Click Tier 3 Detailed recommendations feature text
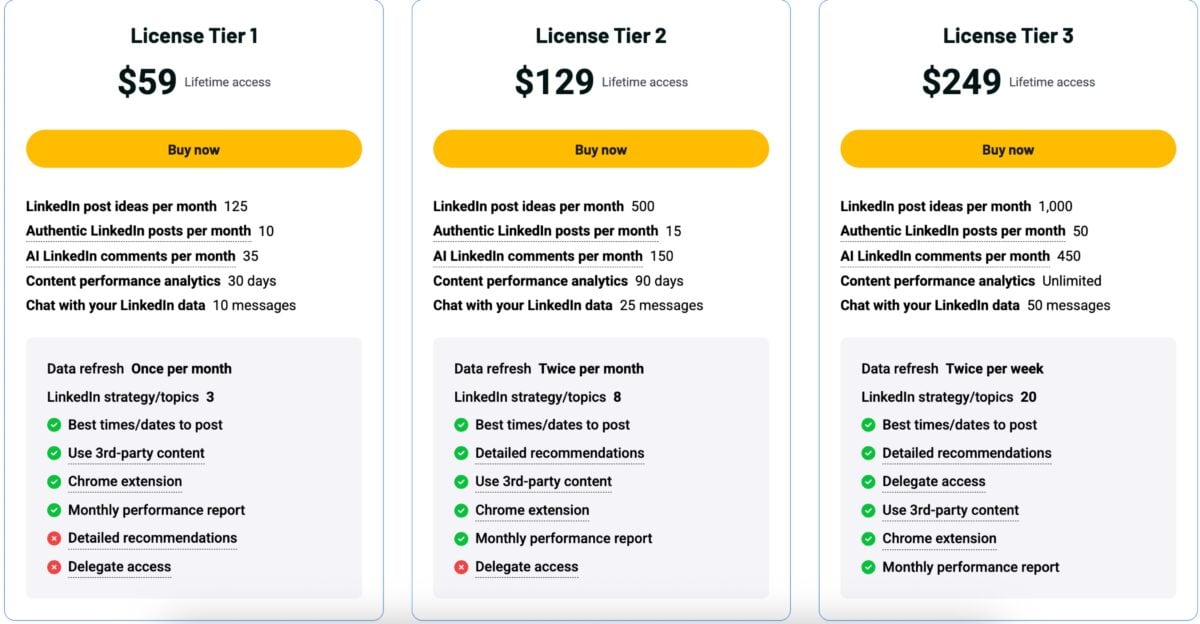The width and height of the screenshot is (1200, 624). click(966, 453)
